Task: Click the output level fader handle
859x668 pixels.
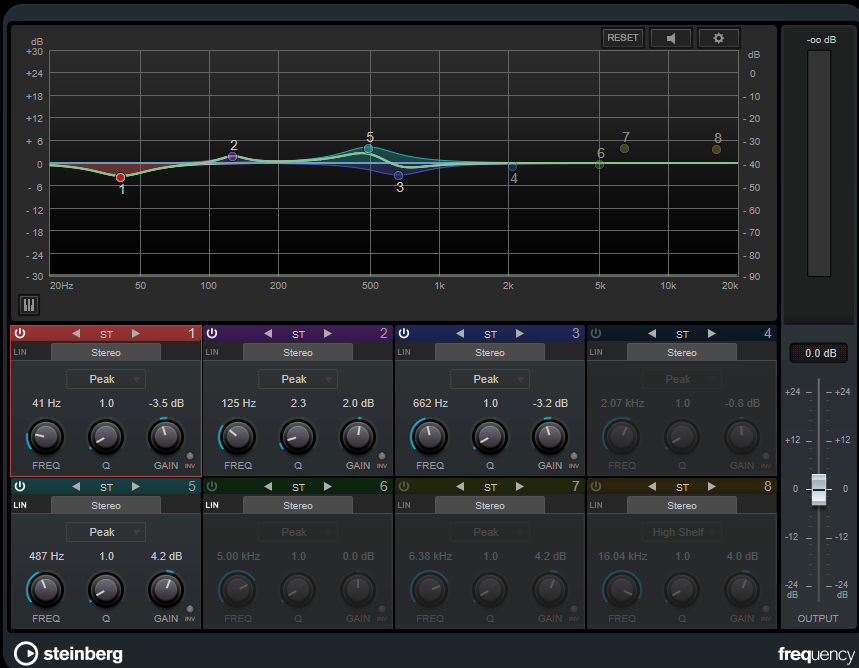Action: click(x=818, y=489)
